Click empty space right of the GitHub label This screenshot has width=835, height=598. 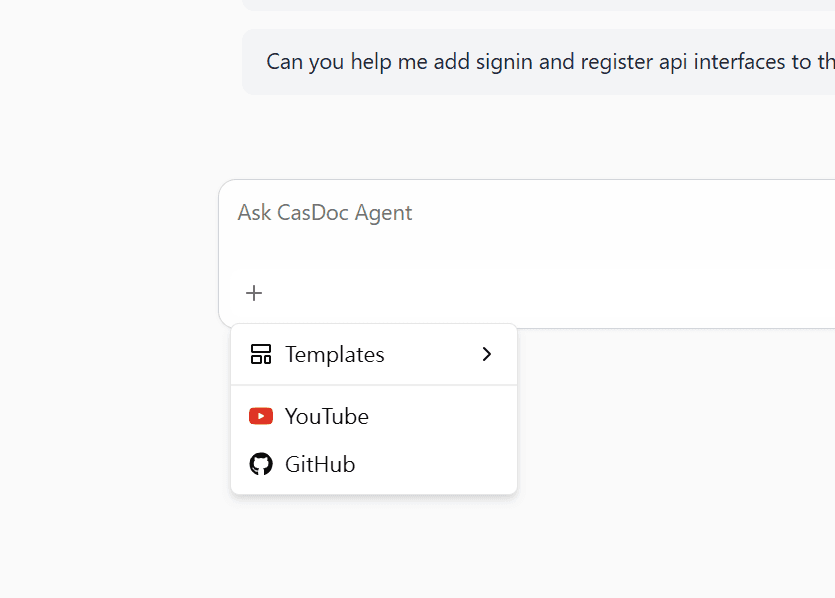click(x=440, y=464)
